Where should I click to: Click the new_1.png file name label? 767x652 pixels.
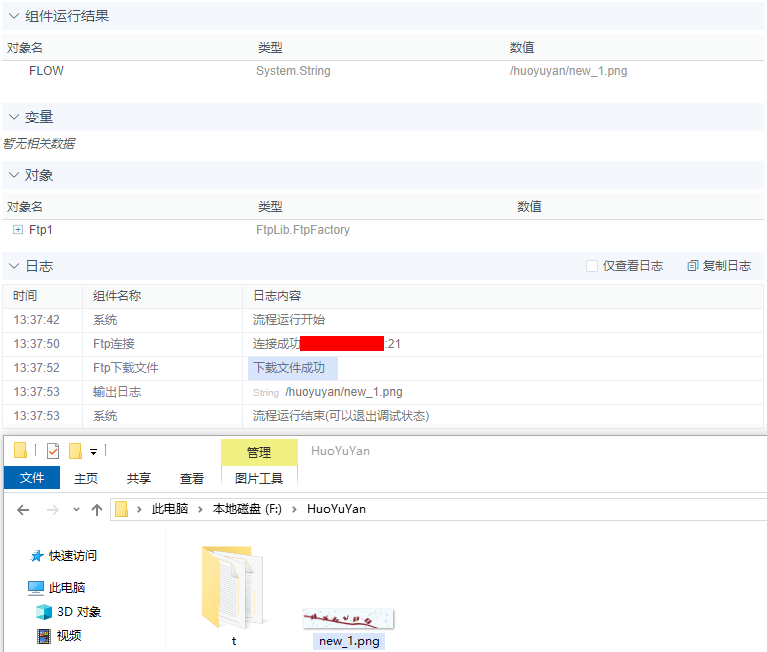tap(349, 641)
